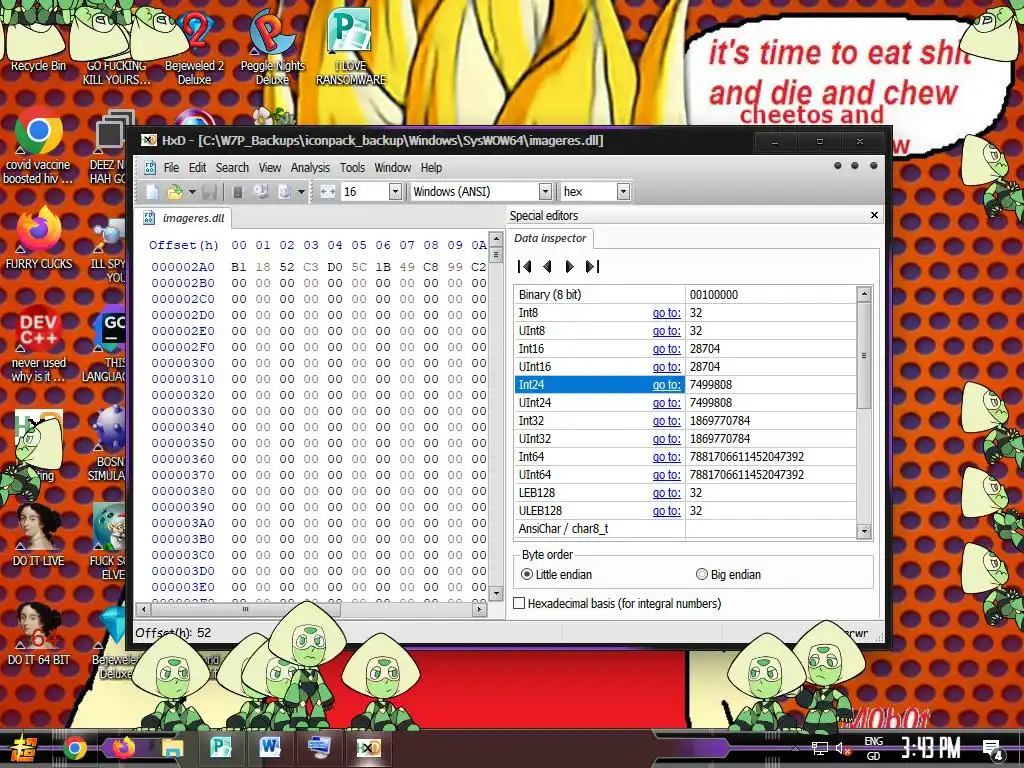Switch to the imageres.dll file tab

pos(184,218)
